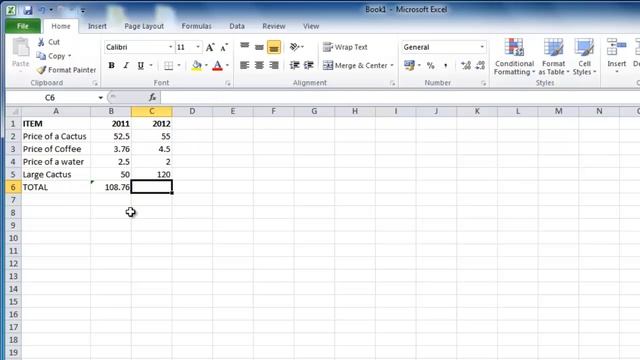Click the Accounting Number Format icon
The width and height of the screenshot is (640, 360).
(409, 65)
